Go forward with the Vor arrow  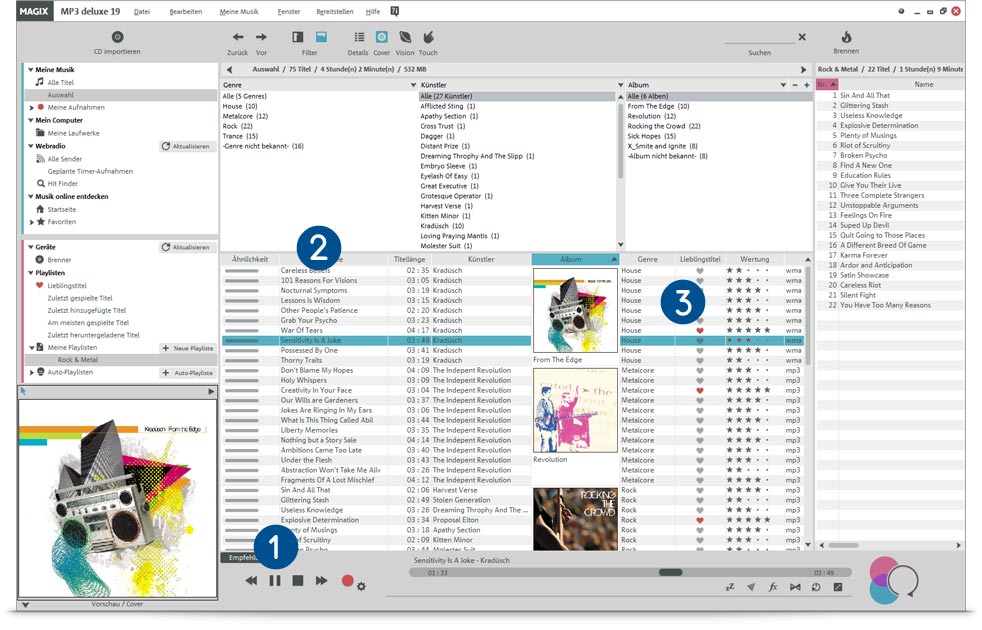point(261,38)
